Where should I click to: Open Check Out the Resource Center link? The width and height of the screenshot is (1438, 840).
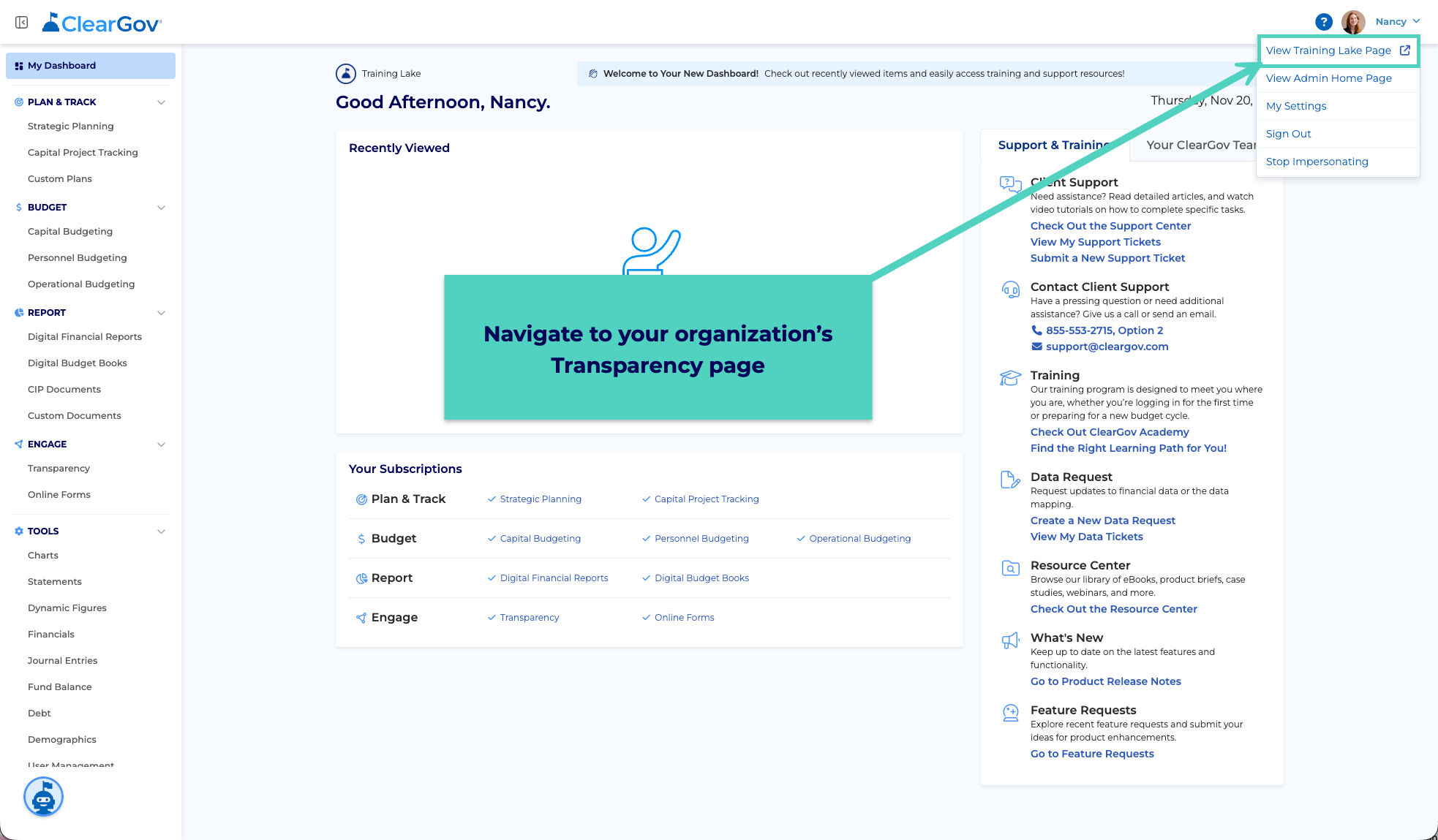[1114, 609]
